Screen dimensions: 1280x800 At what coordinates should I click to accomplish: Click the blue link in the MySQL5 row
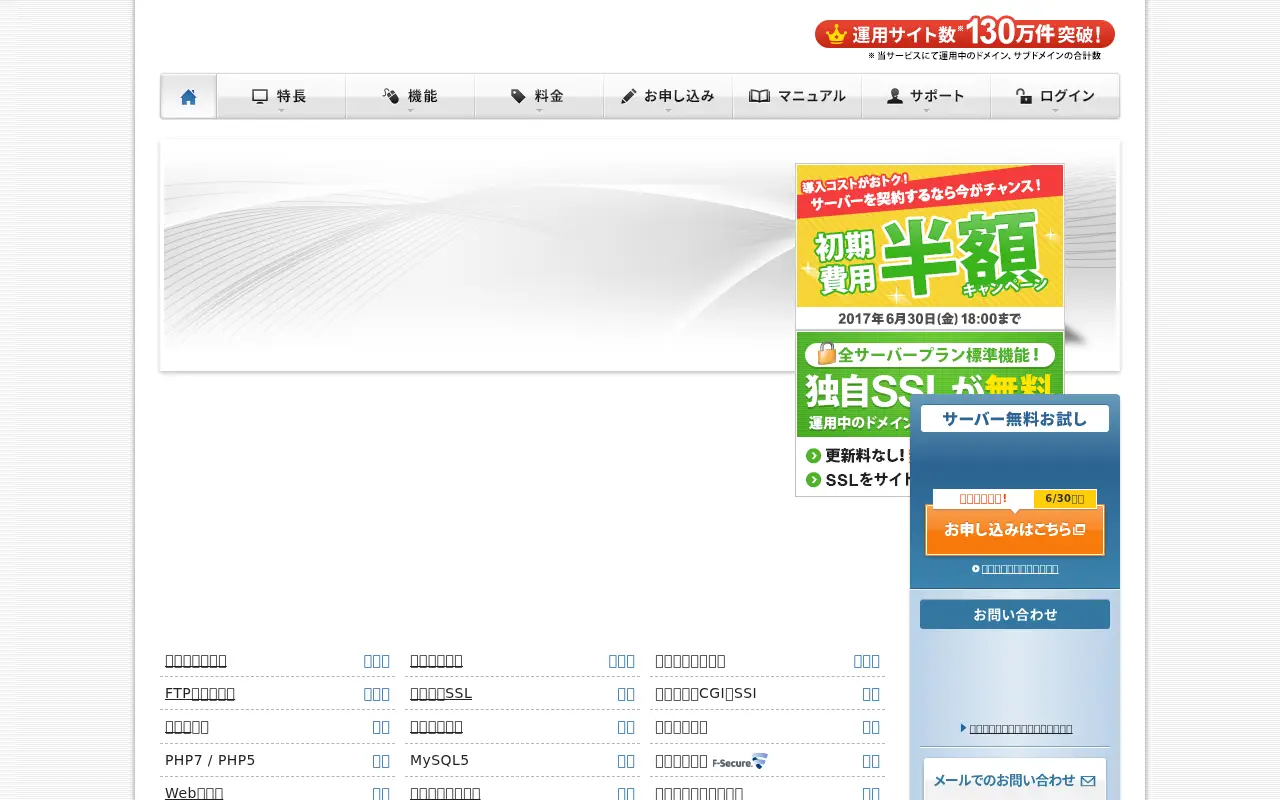click(x=626, y=760)
